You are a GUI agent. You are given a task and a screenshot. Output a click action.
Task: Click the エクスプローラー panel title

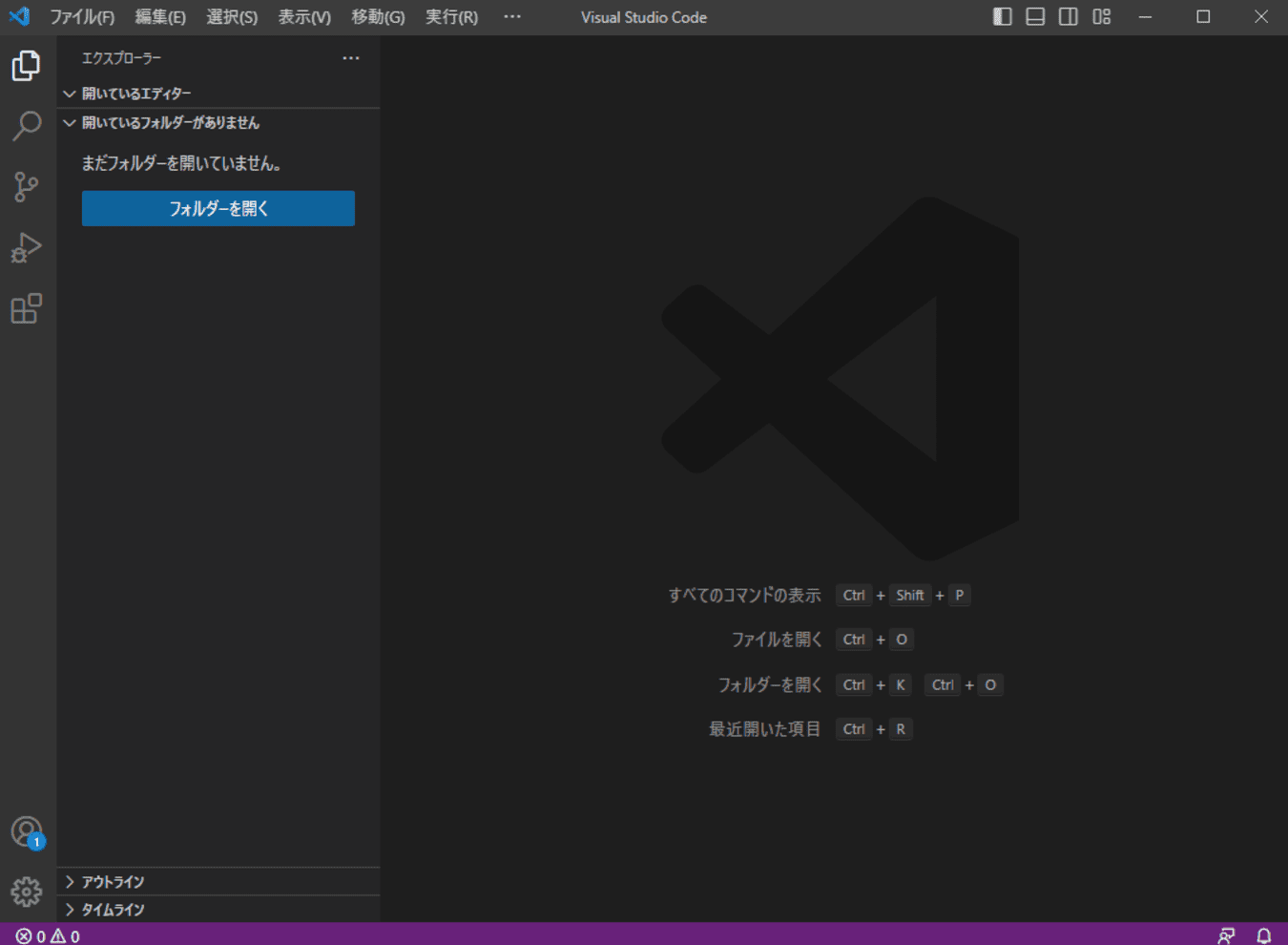[x=121, y=58]
